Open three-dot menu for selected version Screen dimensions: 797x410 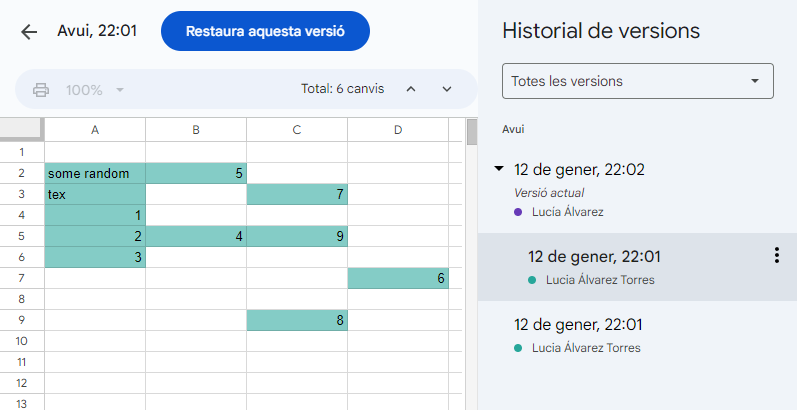click(x=776, y=256)
